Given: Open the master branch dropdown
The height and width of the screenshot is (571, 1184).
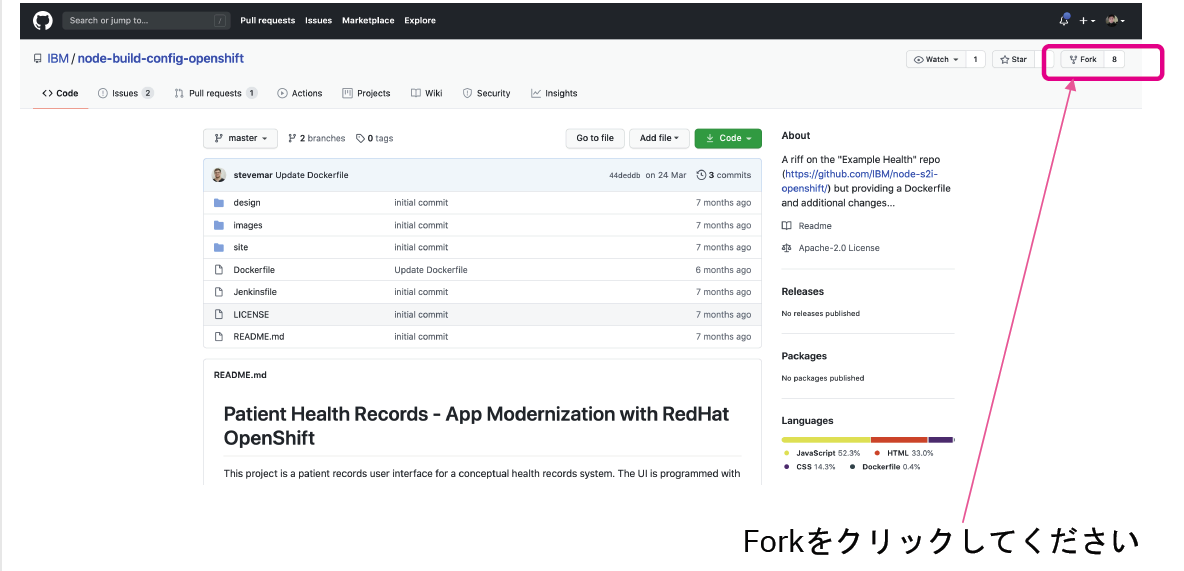Looking at the screenshot, I should (240, 138).
